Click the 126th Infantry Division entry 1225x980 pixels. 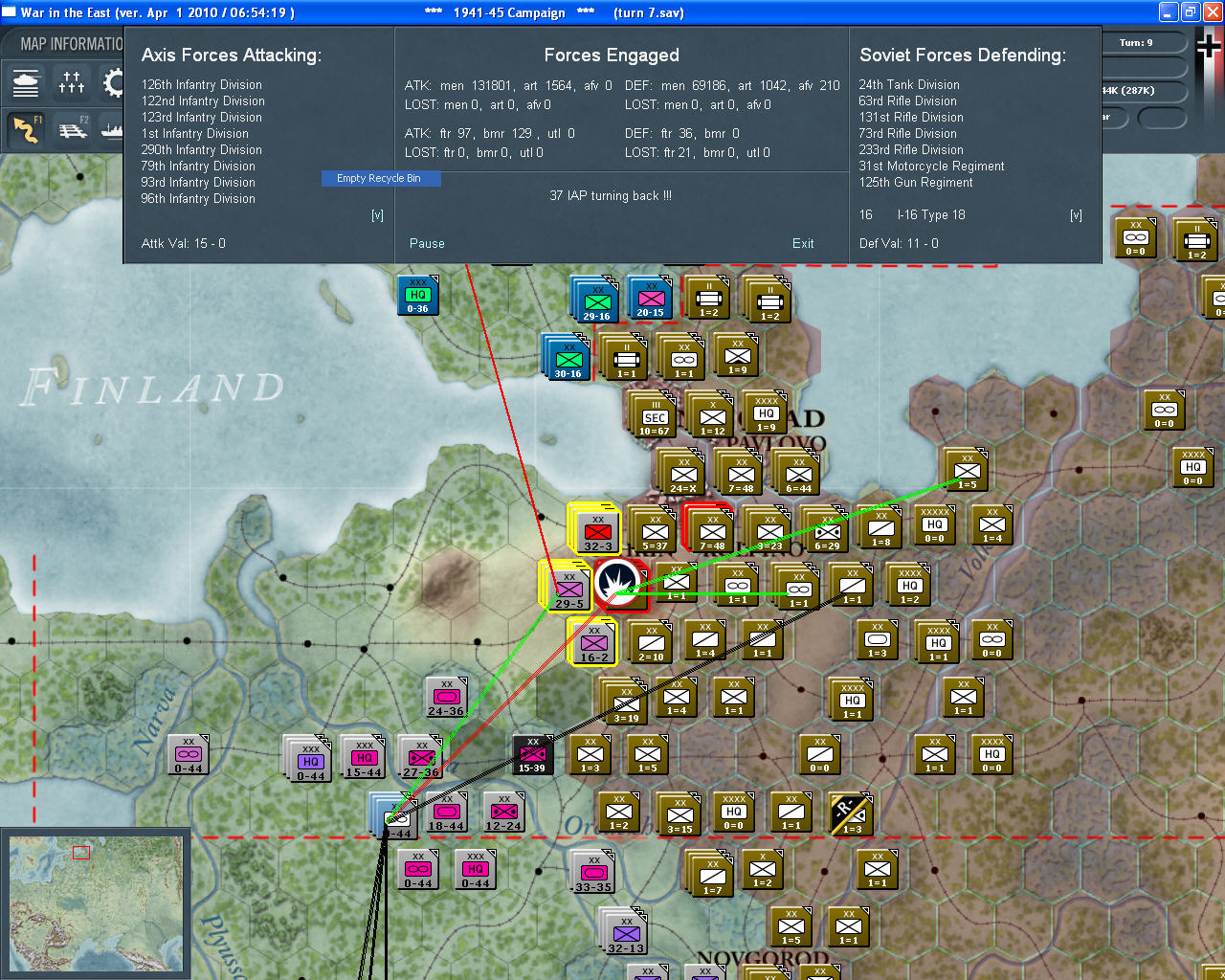[202, 85]
